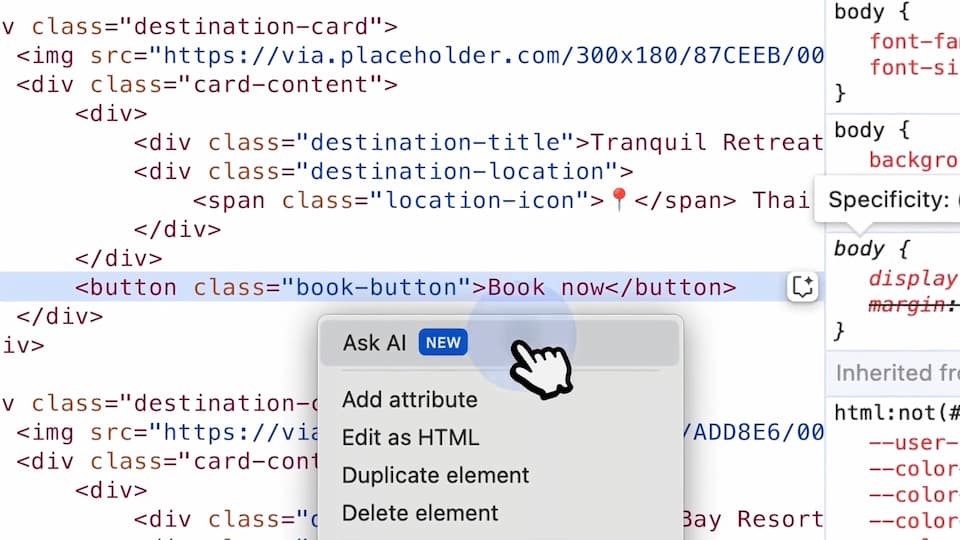Click the Inherited from section header
960x540 pixels.
point(896,373)
